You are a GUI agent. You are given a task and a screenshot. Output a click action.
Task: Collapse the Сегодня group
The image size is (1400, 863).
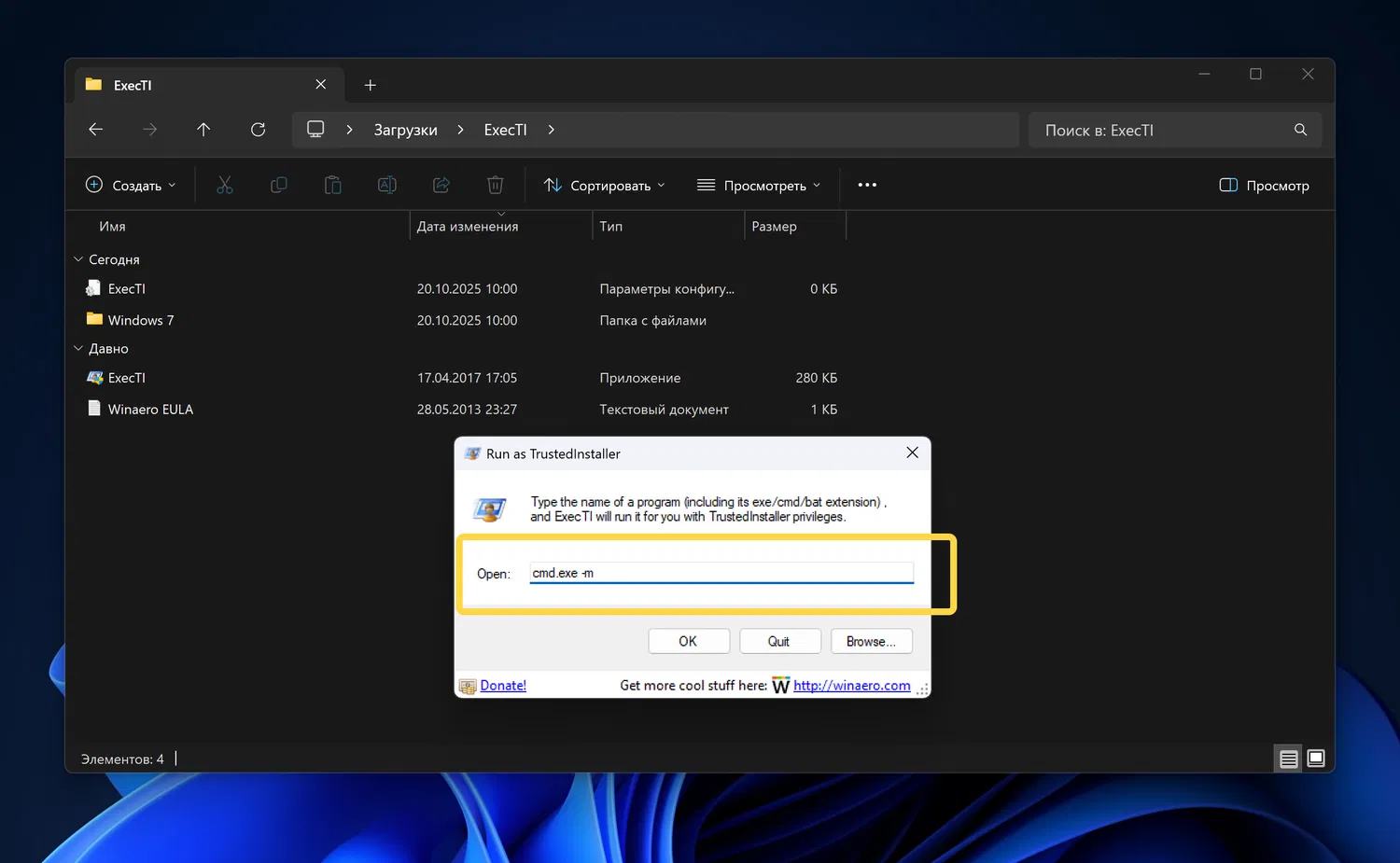click(78, 259)
